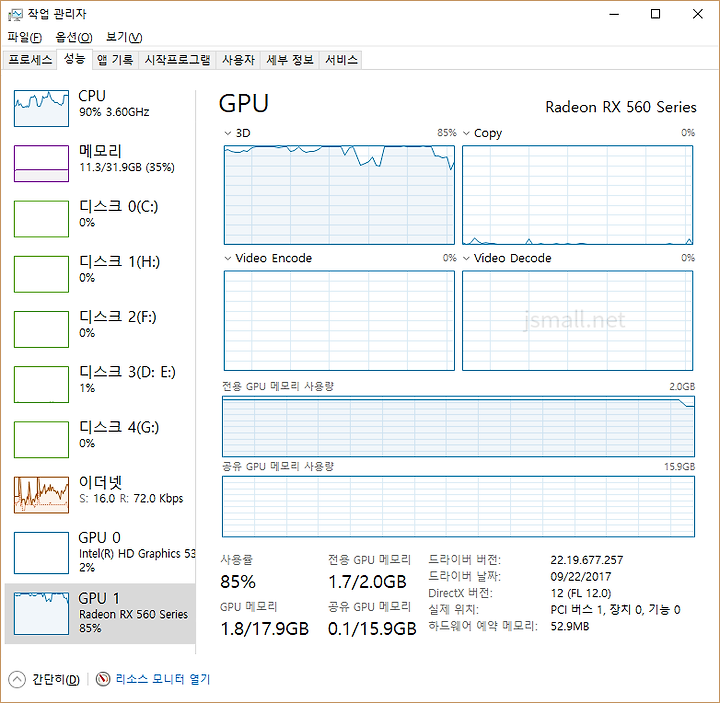Image resolution: width=720 pixels, height=703 pixels.
Task: Click the 90% 3.60GHz CPU value
Action: 114,112
